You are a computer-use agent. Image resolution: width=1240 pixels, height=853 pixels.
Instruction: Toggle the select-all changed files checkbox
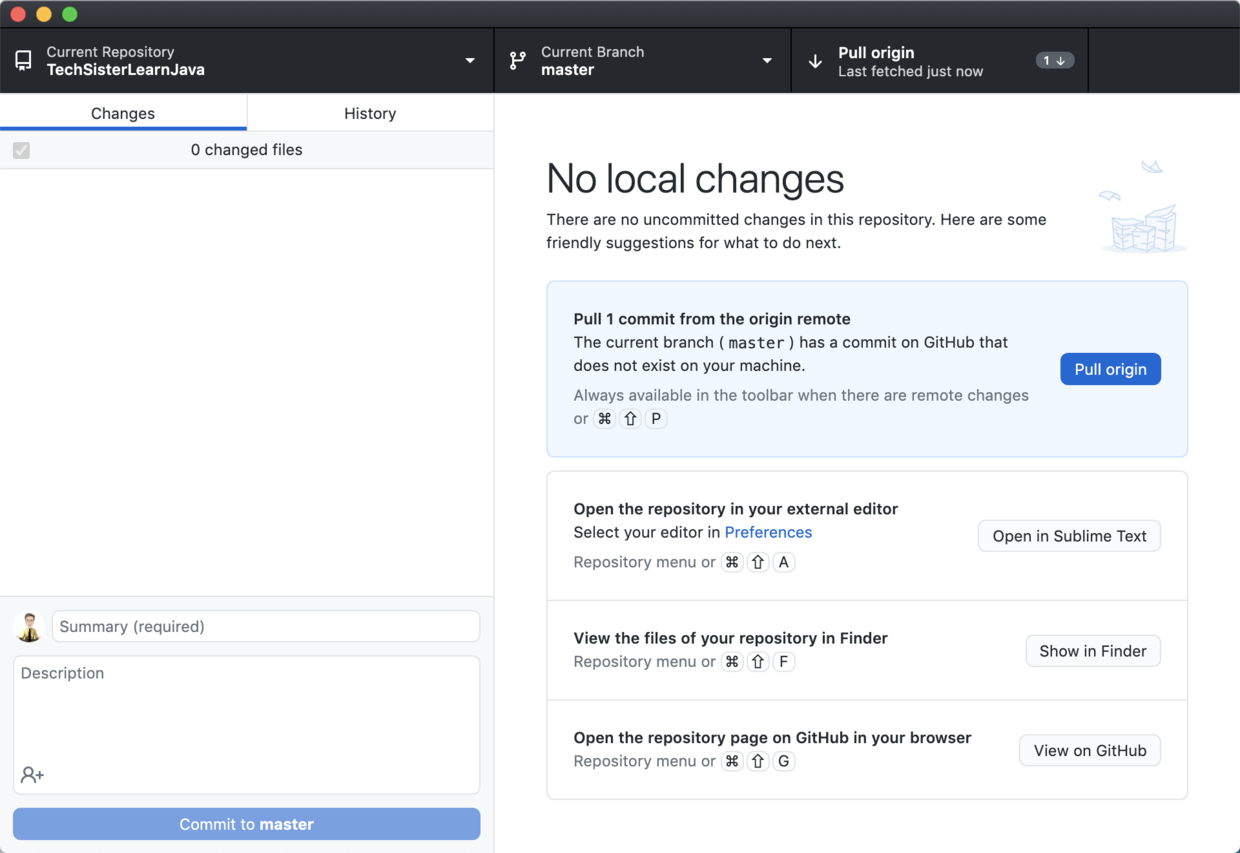21,150
